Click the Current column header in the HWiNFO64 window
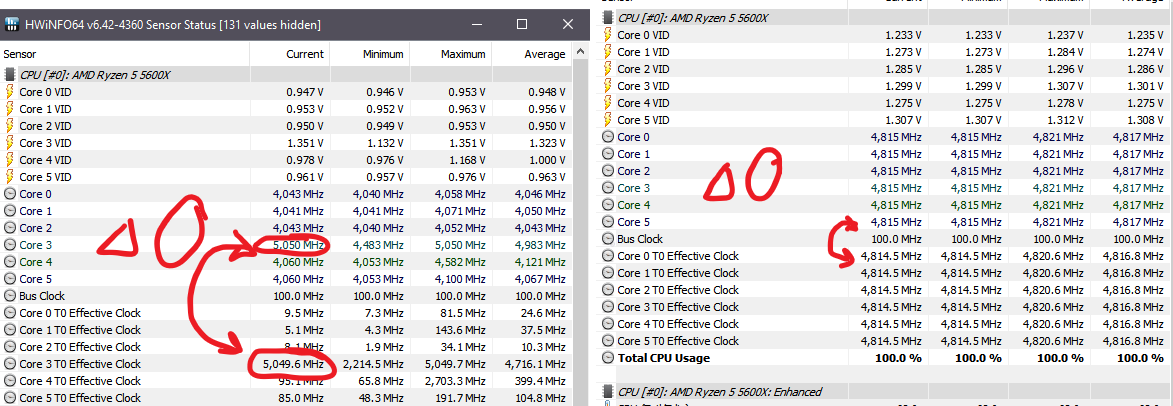1173x406 pixels. click(x=290, y=54)
